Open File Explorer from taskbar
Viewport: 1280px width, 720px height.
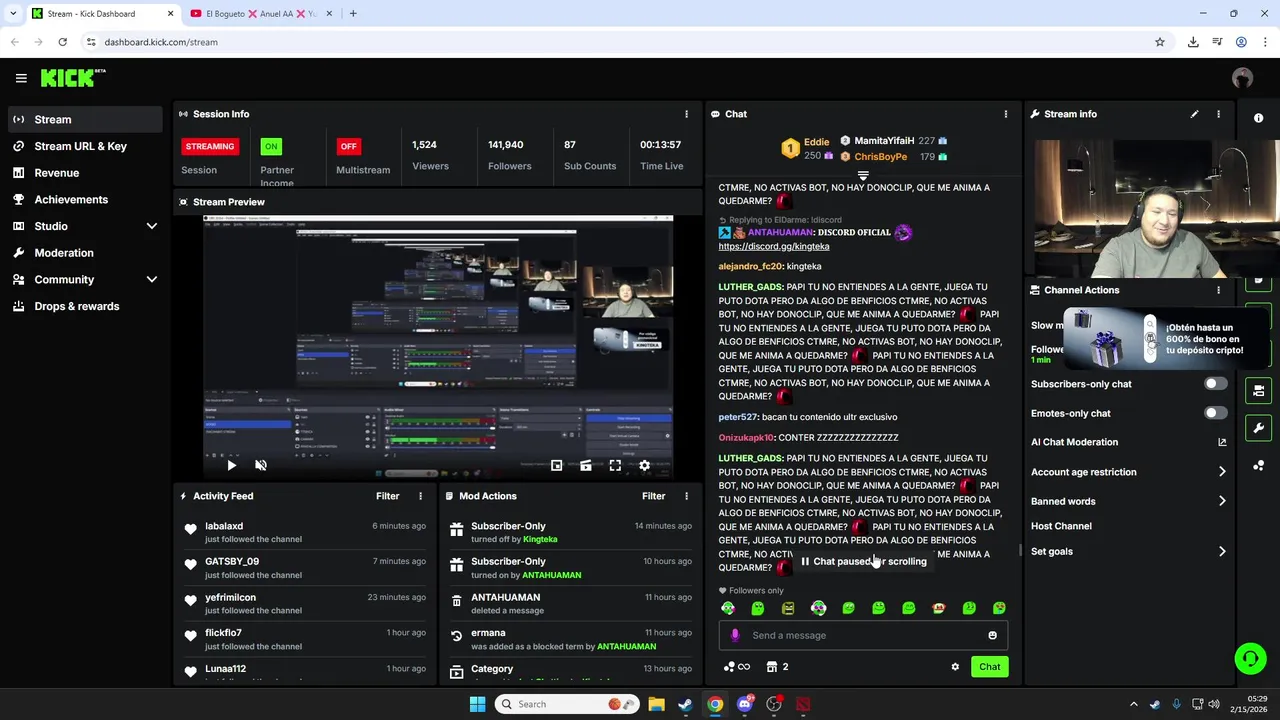pos(656,704)
